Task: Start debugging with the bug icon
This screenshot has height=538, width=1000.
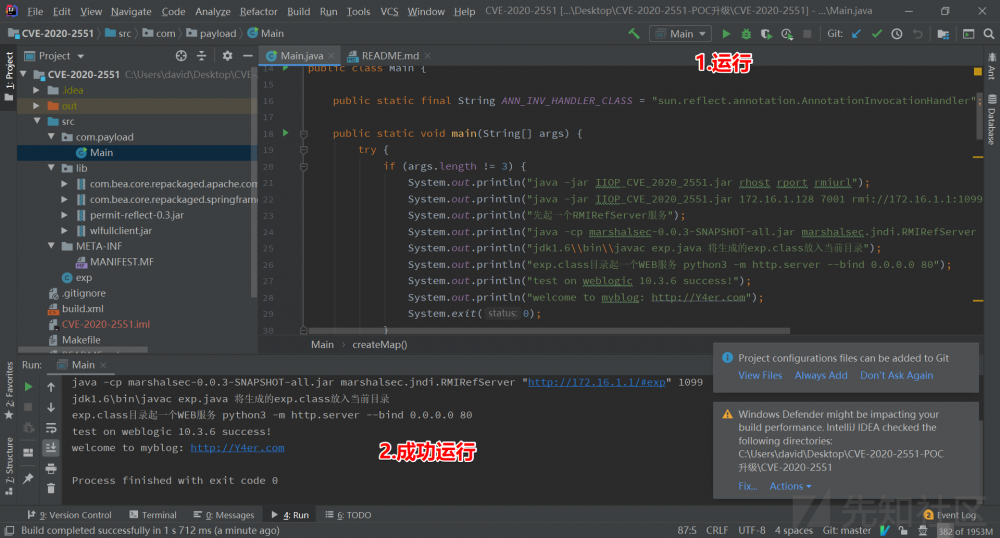Action: (x=746, y=34)
